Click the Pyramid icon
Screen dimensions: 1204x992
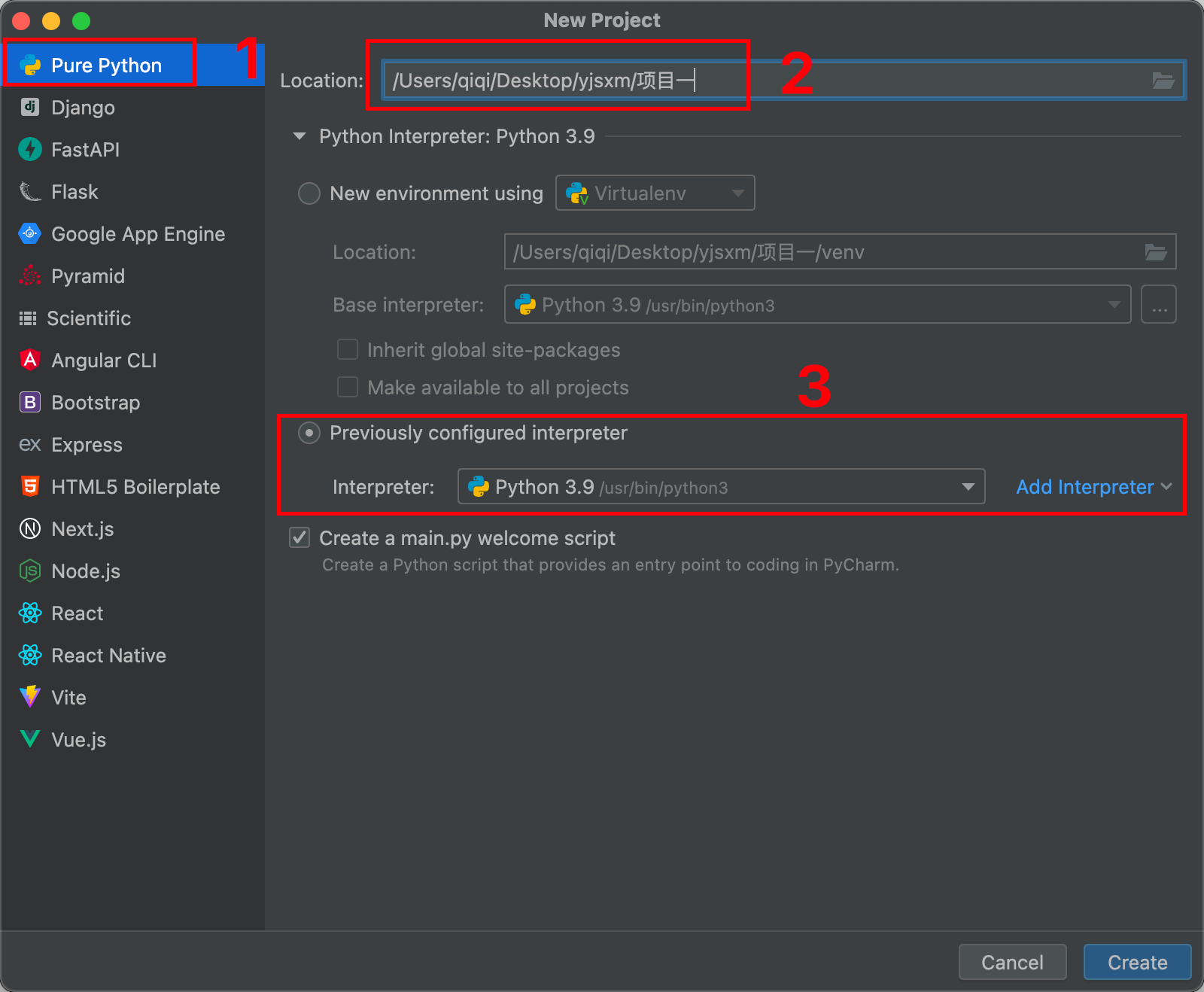[30, 275]
